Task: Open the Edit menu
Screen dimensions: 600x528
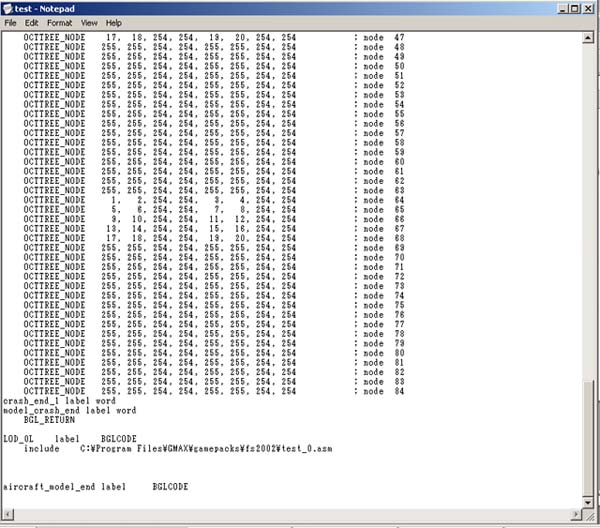Action: (x=32, y=22)
